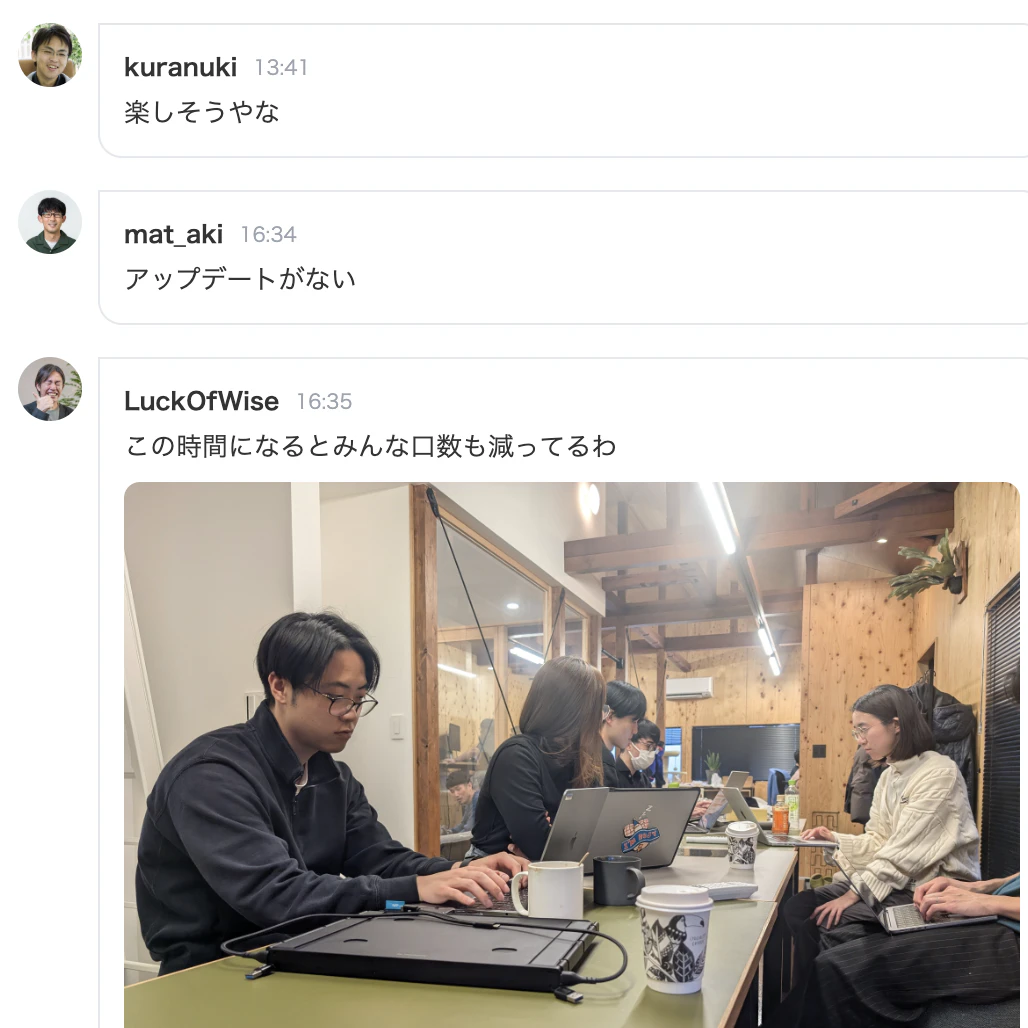The width and height of the screenshot is (1028, 1028).
Task: Click mat_aki's message bubble
Action: (563, 257)
